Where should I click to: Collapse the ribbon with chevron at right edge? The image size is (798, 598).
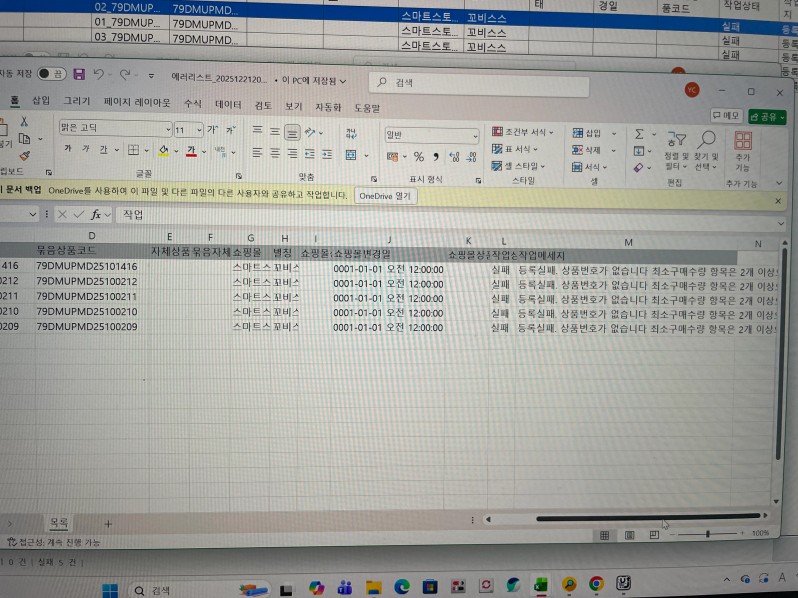[x=779, y=183]
